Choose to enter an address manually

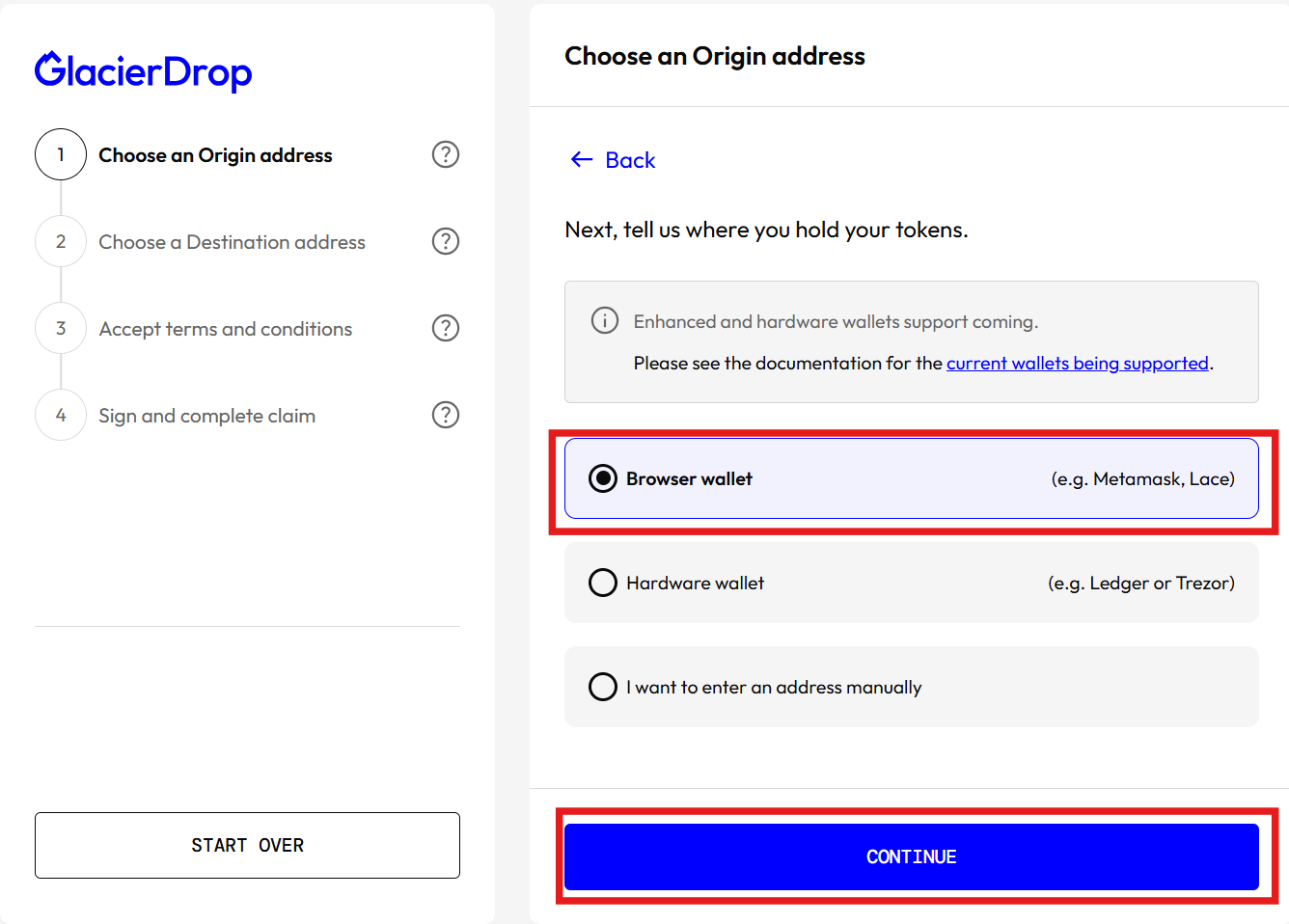(603, 687)
